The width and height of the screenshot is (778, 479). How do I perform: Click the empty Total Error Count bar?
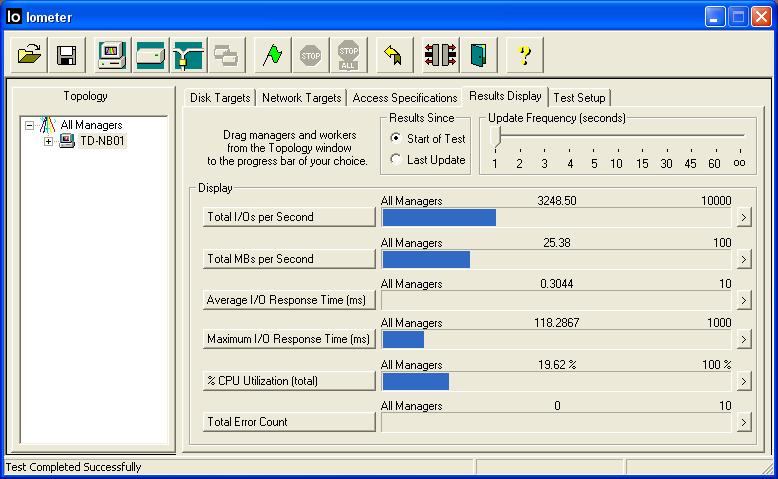click(556, 422)
